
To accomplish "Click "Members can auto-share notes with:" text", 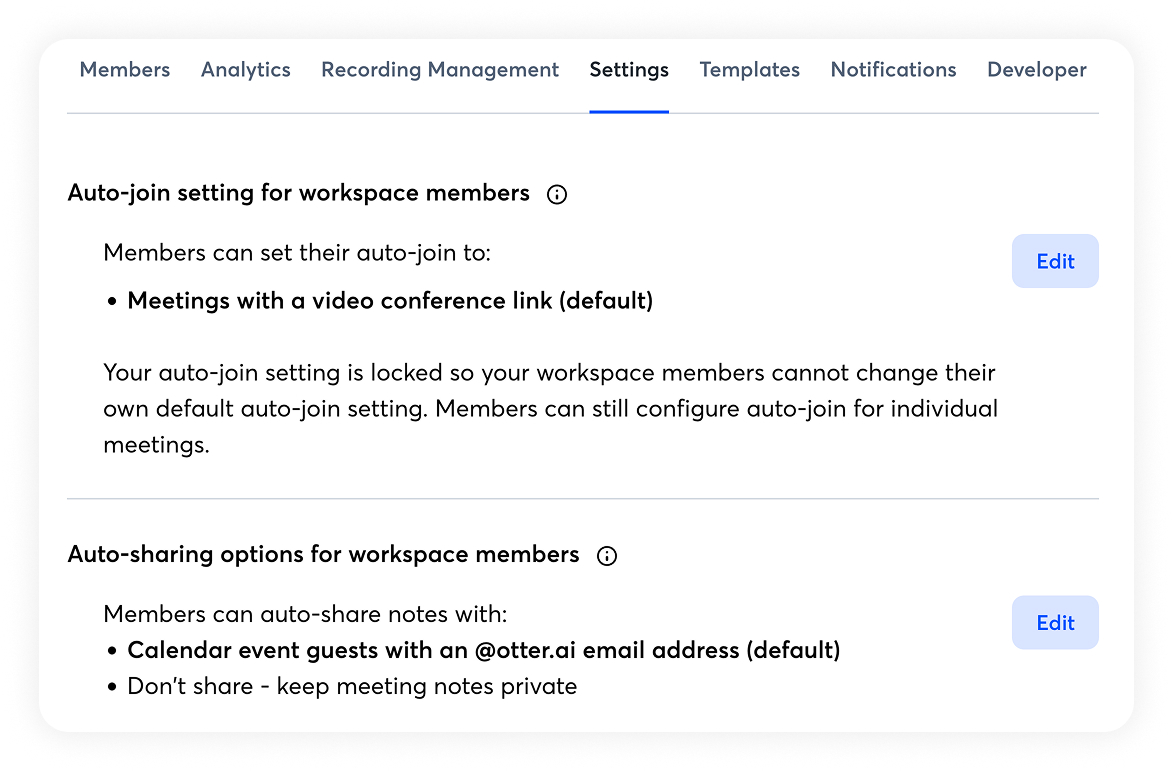I will tap(305, 614).
